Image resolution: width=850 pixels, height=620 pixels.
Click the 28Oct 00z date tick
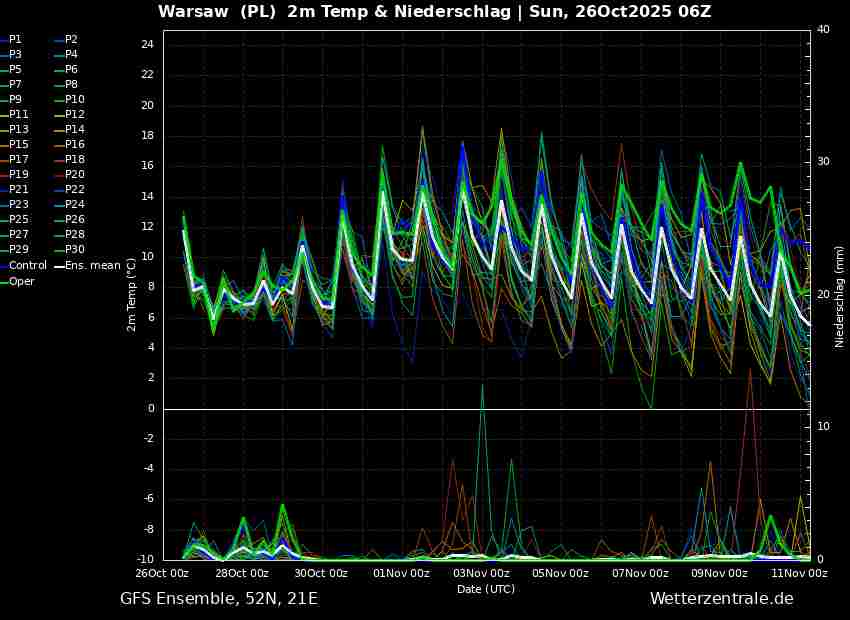click(242, 573)
